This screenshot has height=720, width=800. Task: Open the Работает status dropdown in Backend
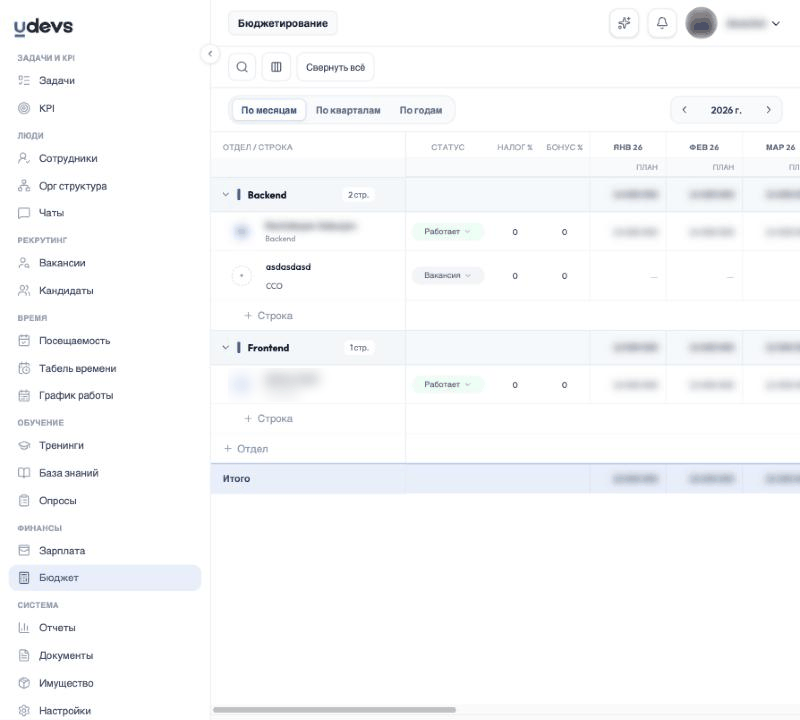pyautogui.click(x=447, y=232)
